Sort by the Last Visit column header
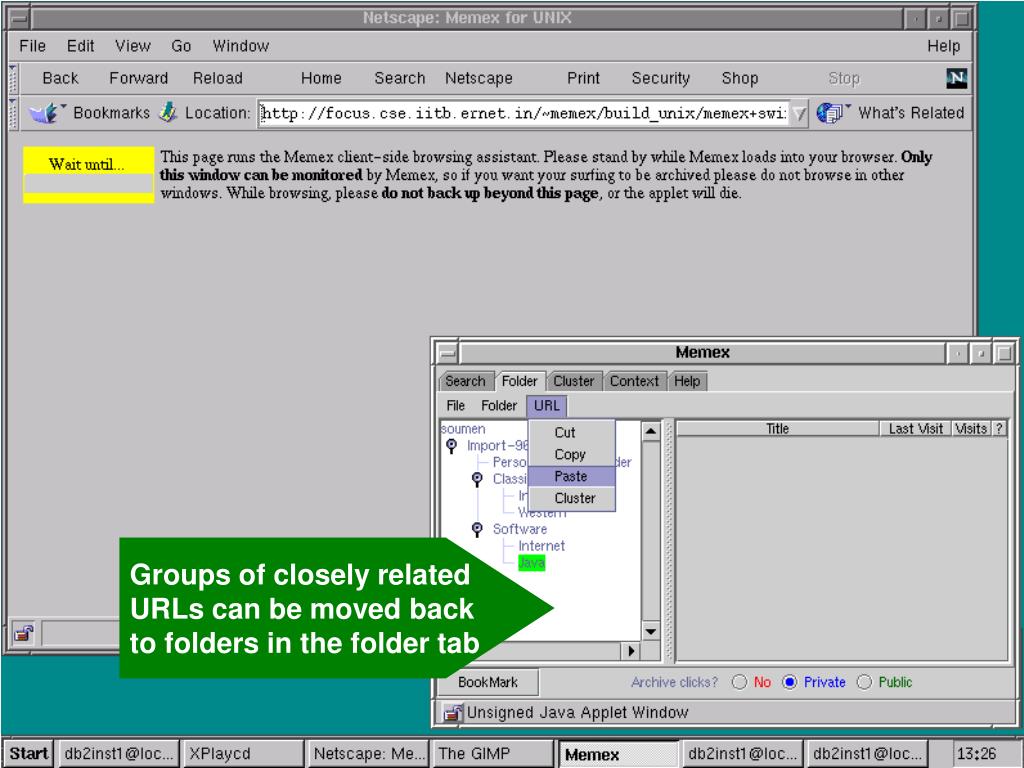Image resolution: width=1024 pixels, height=768 pixels. (x=915, y=429)
